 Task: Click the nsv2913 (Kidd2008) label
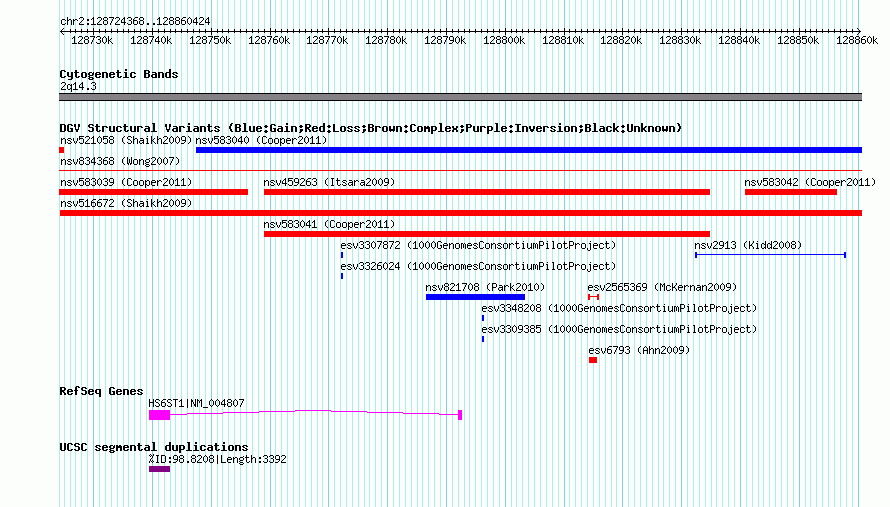coord(748,245)
